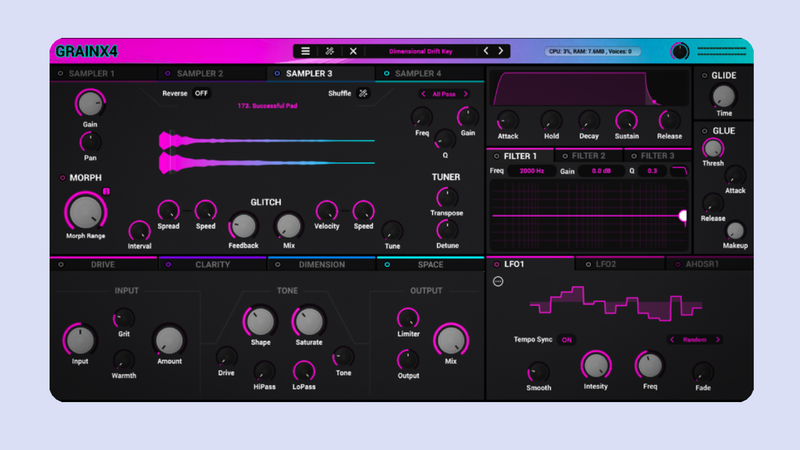
Task: Click the Freq 2000 Hz value field
Action: (533, 171)
